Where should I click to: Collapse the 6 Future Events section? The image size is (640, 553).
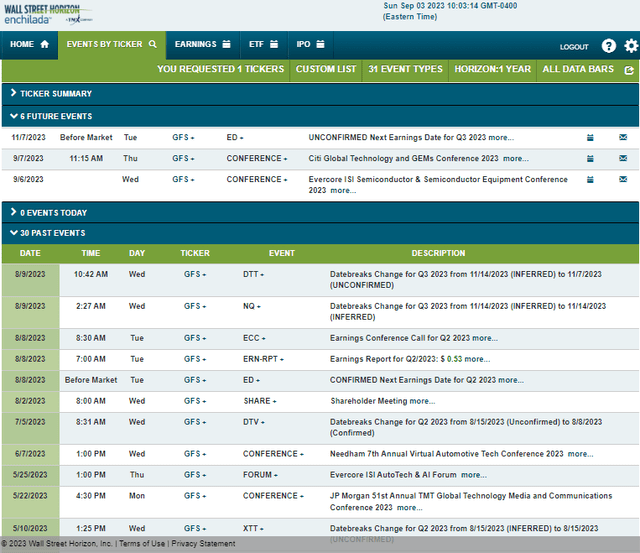click(320, 116)
